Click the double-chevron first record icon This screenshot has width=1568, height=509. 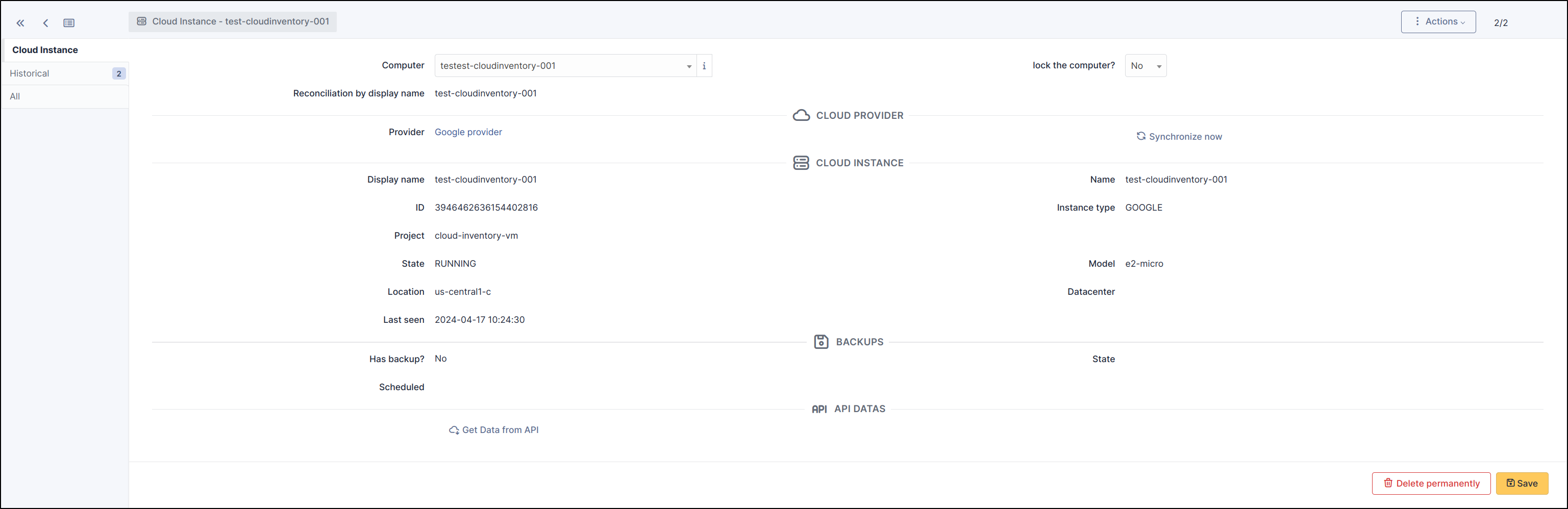(20, 23)
